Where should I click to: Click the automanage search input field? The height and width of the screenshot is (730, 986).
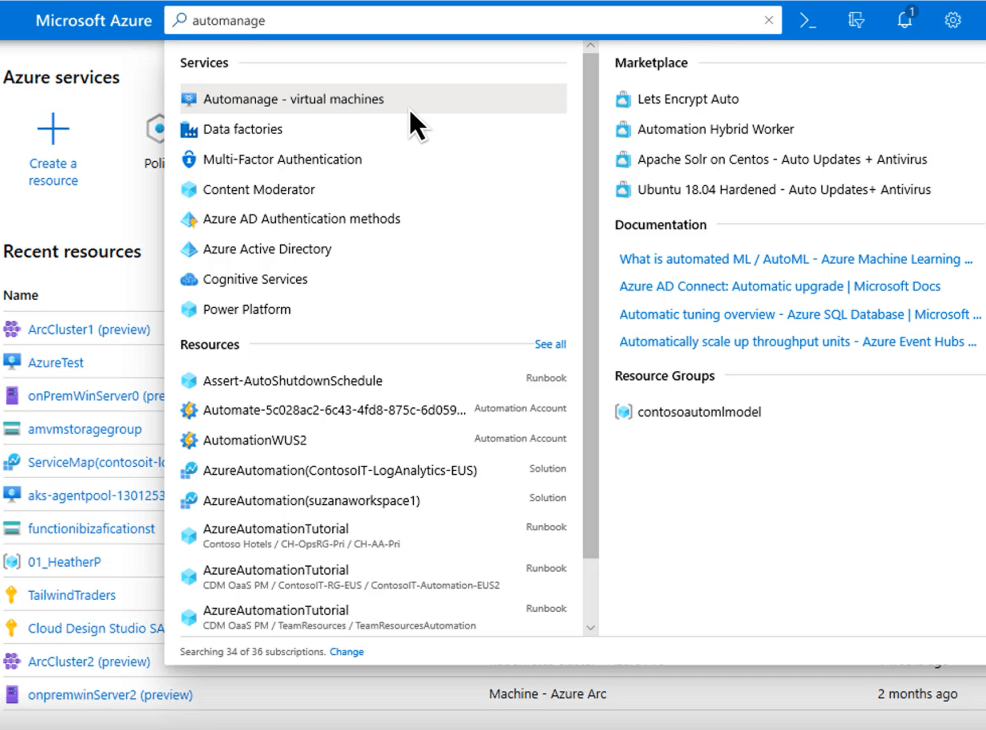click(x=470, y=20)
